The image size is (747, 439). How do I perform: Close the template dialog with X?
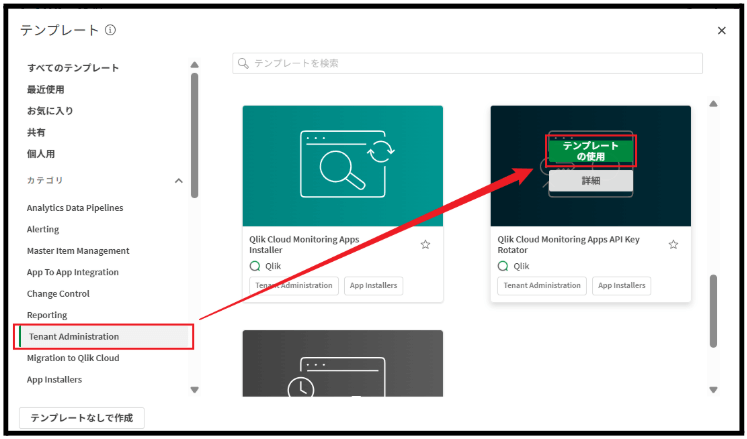click(722, 31)
